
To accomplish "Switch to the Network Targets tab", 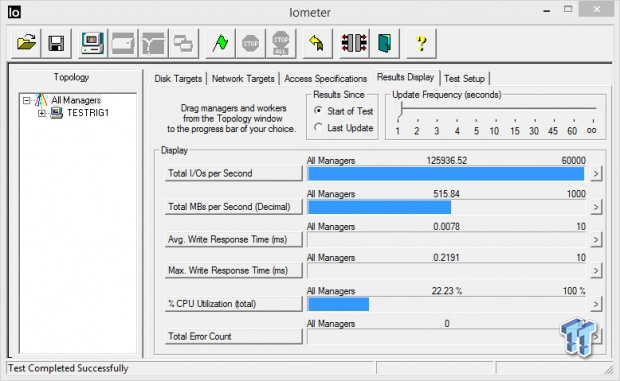I will click(243, 79).
